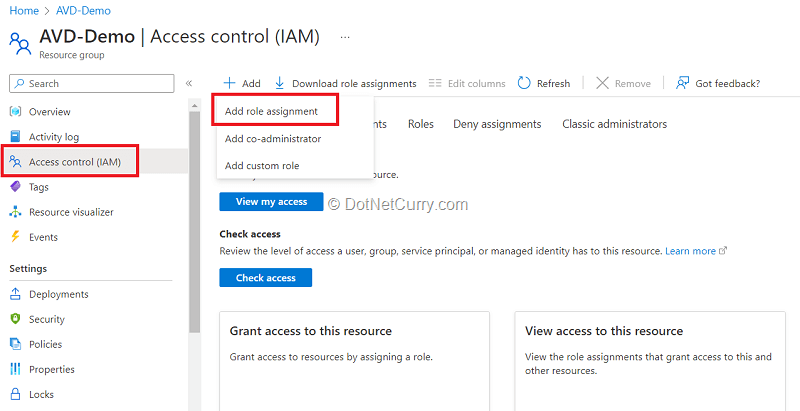Click the Got feedback? label
800x411 pixels.
(728, 83)
